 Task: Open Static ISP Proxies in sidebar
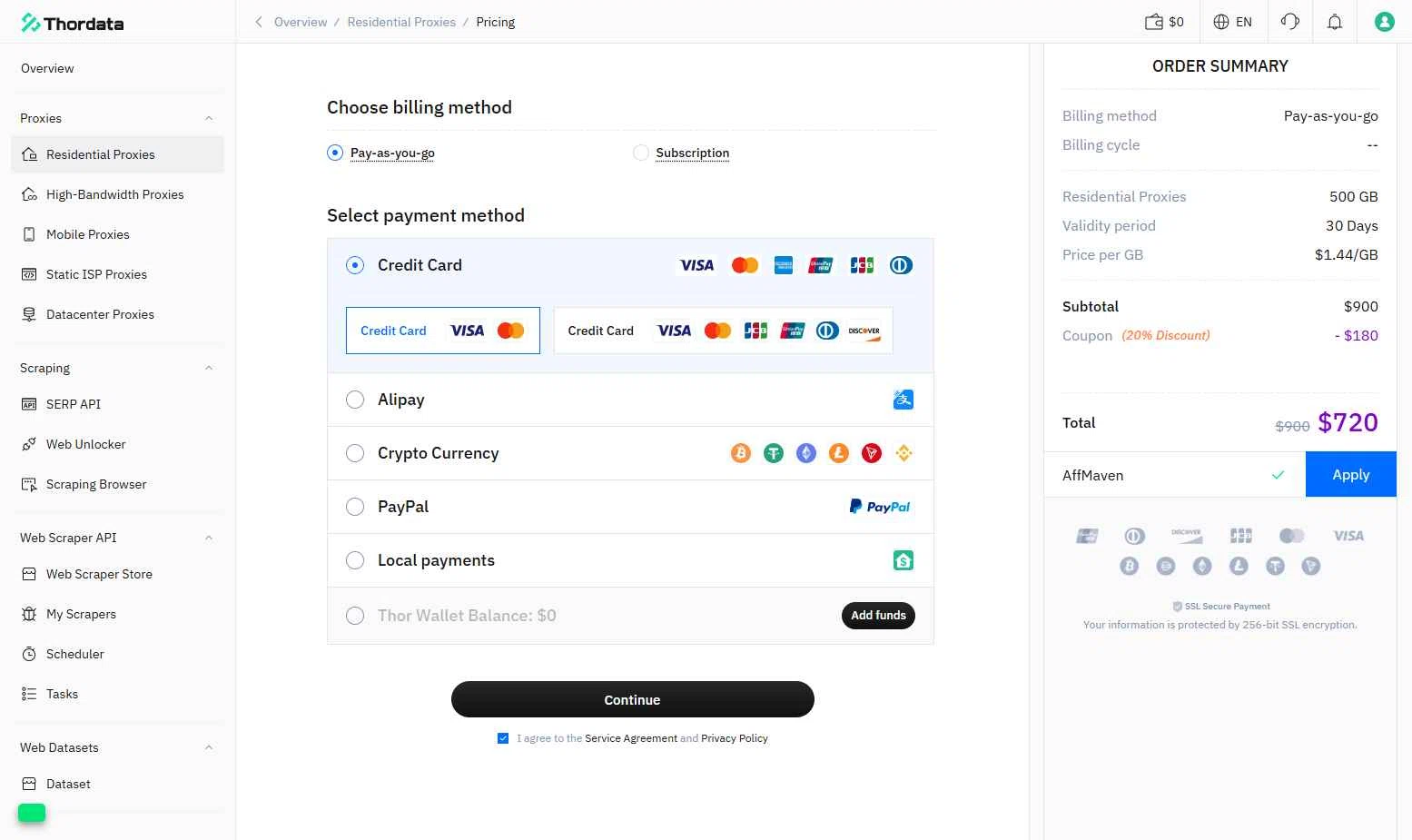click(117, 274)
